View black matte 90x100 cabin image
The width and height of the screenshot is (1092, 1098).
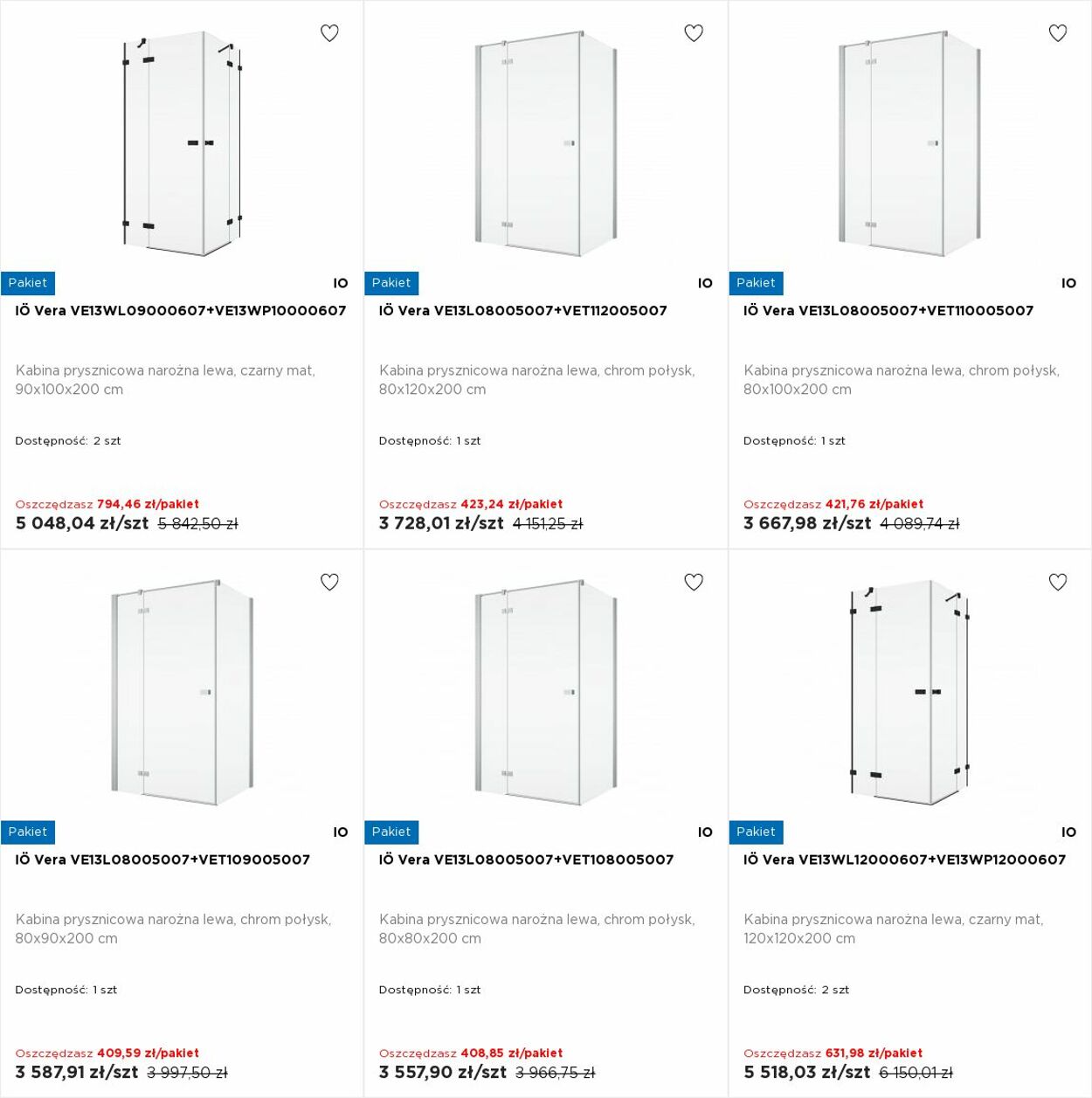tap(182, 144)
